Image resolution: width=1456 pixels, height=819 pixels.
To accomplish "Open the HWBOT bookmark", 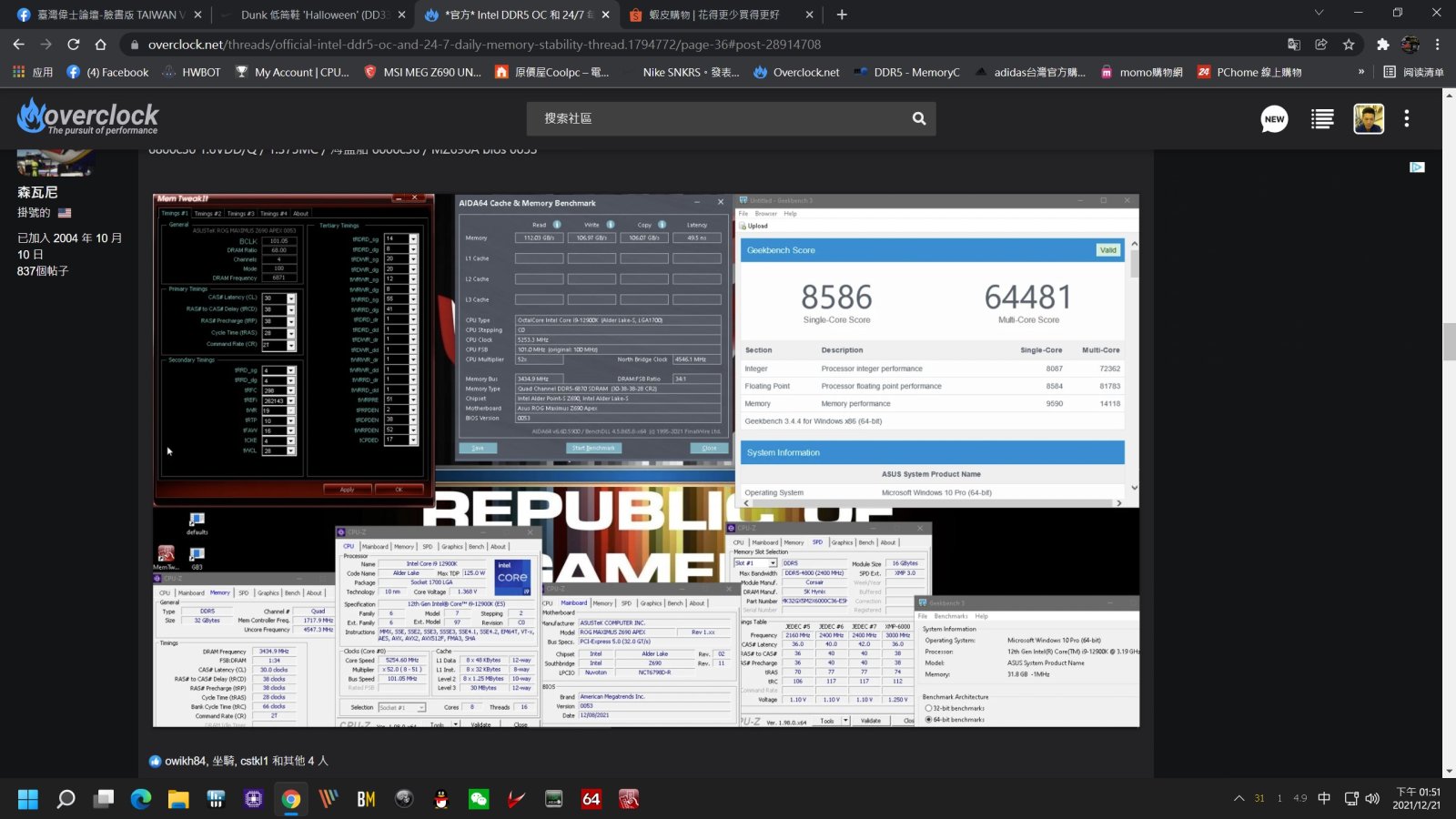I will (x=191, y=72).
